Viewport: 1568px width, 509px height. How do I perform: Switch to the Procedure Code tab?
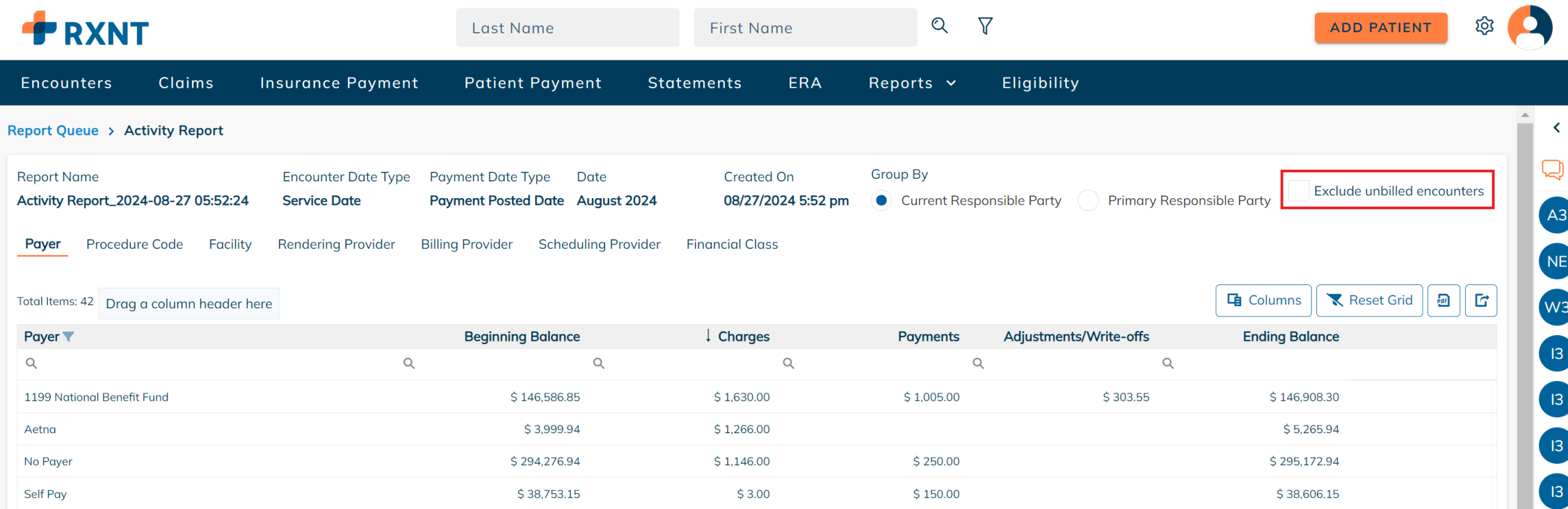(134, 244)
